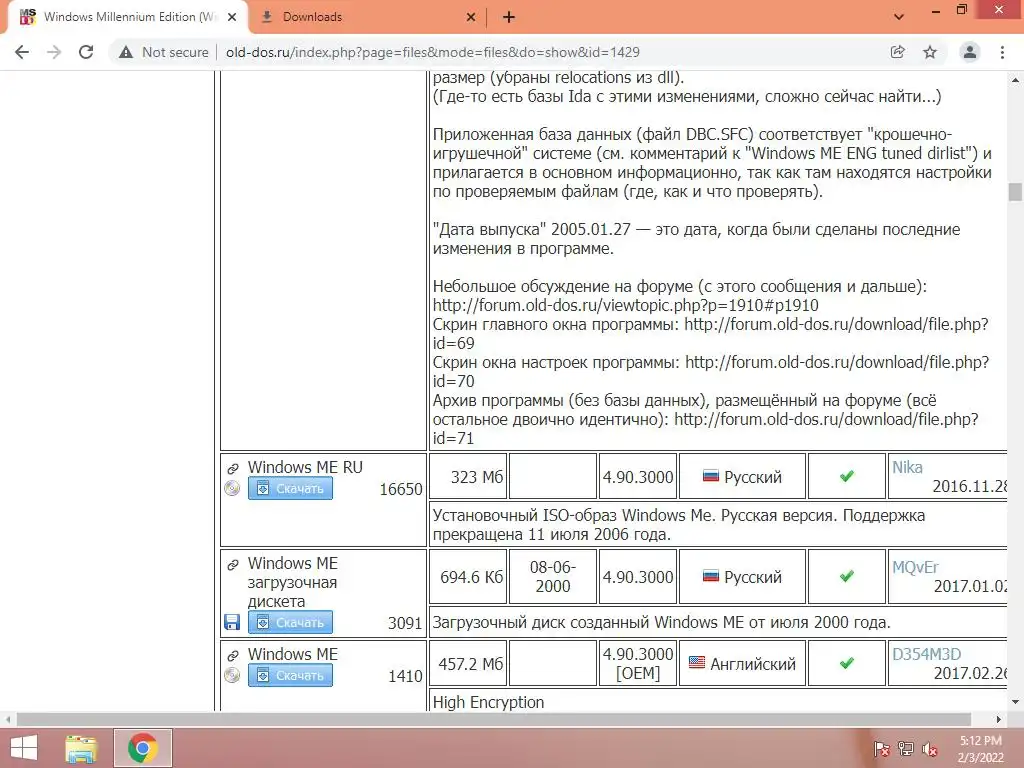Click the Russian flag in Windows ME RU row
Viewport: 1024px width, 768px height.
click(x=711, y=476)
